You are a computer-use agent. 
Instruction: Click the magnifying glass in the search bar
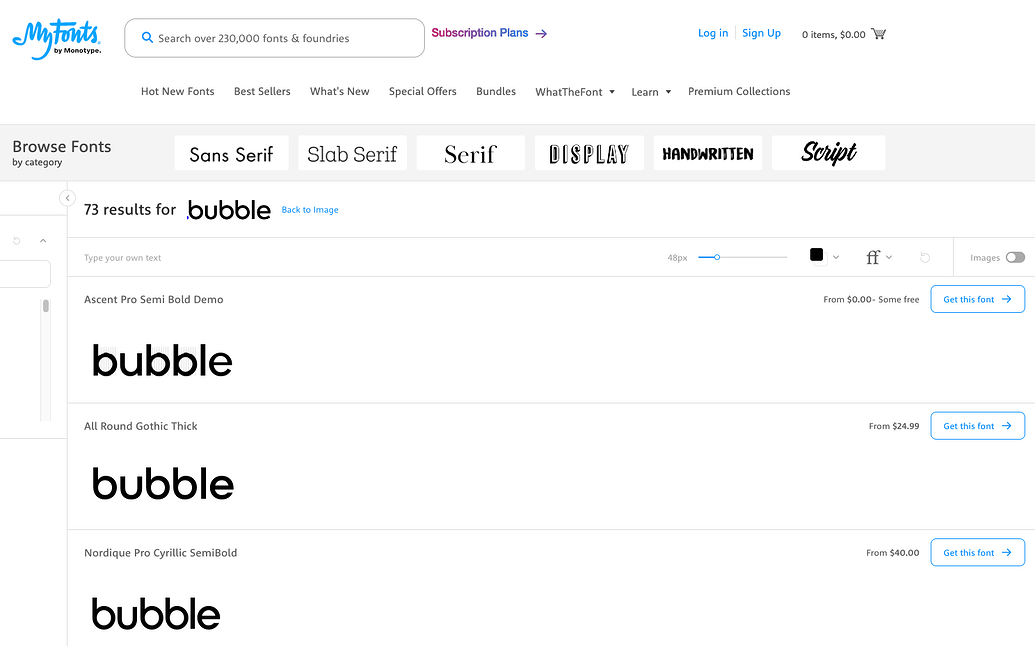pos(147,37)
